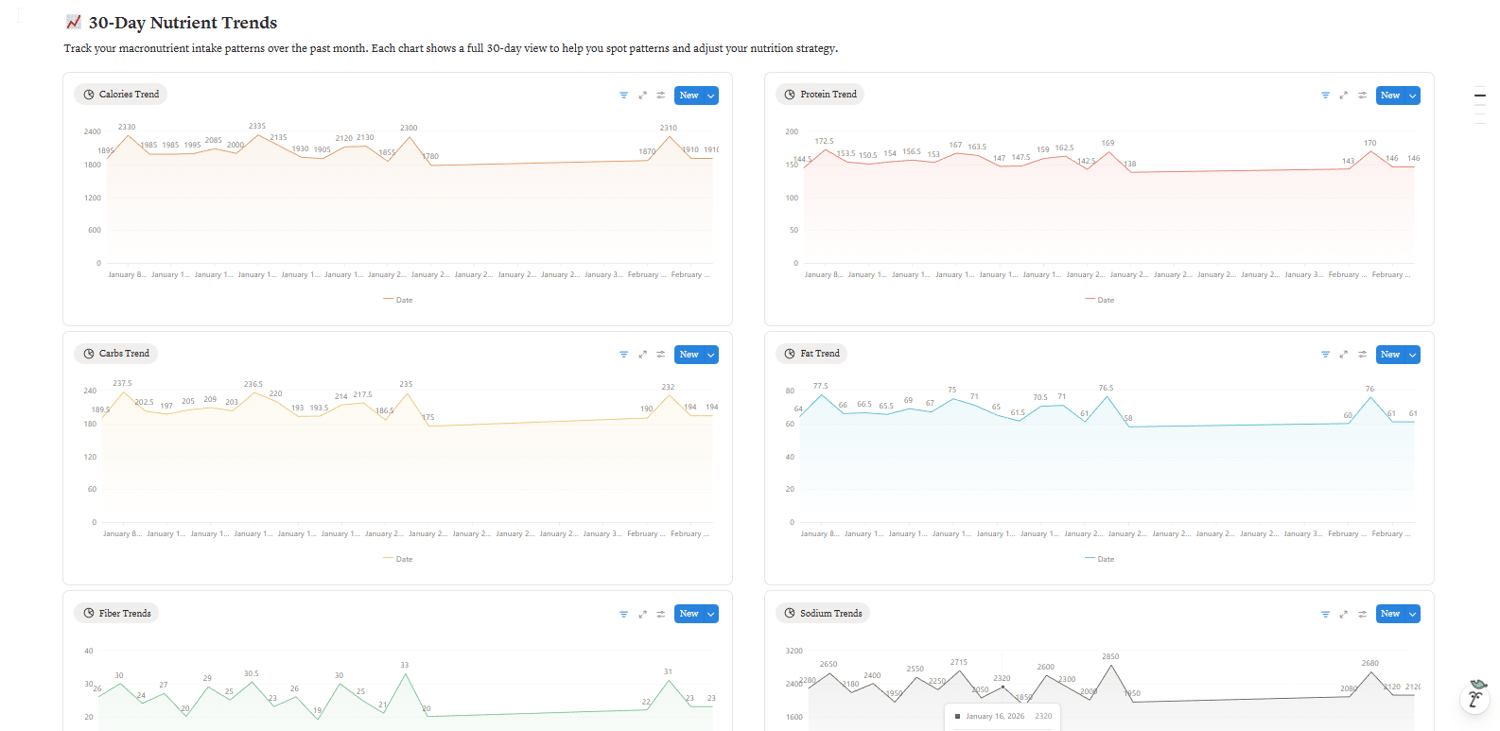
Task: Open view settings for the Sodium Trends chart
Action: coord(1362,614)
